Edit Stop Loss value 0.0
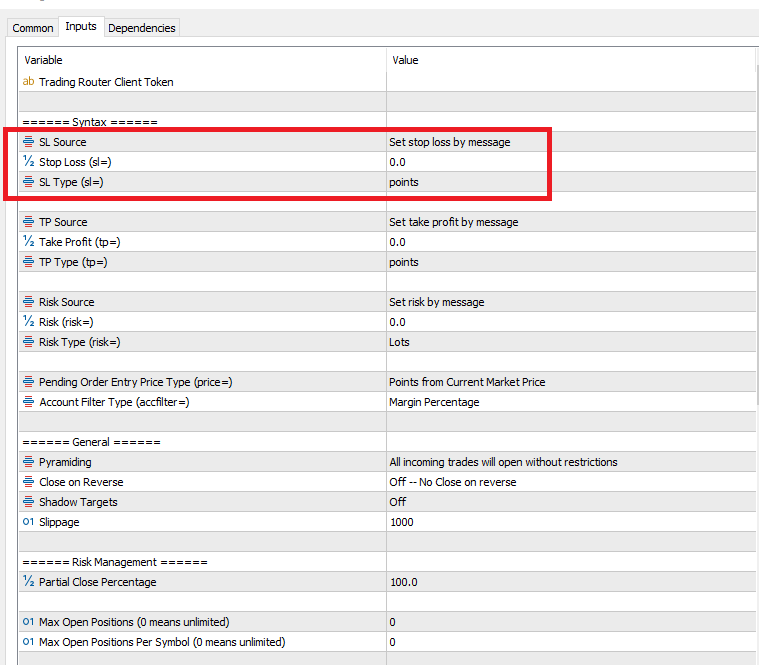 pos(571,162)
